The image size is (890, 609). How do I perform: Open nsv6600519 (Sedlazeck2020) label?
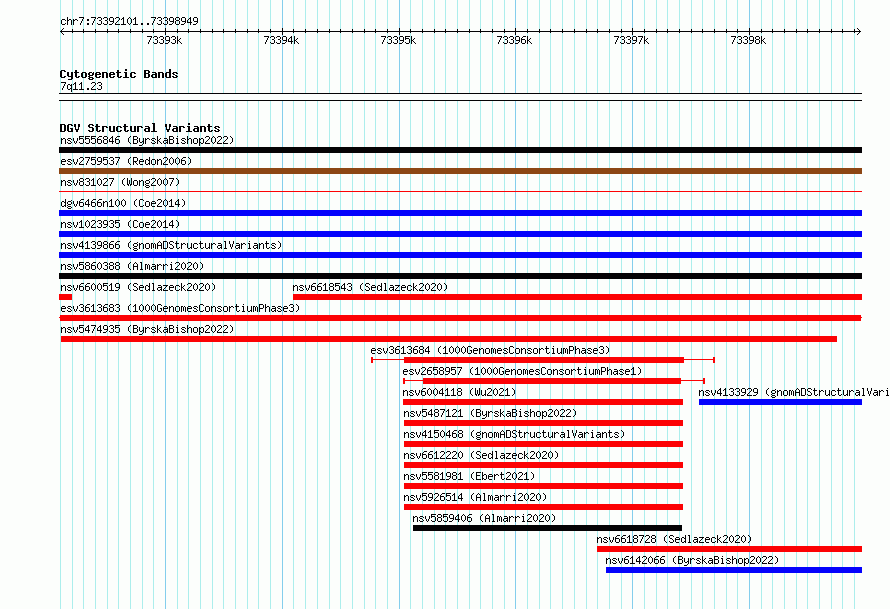coord(138,287)
